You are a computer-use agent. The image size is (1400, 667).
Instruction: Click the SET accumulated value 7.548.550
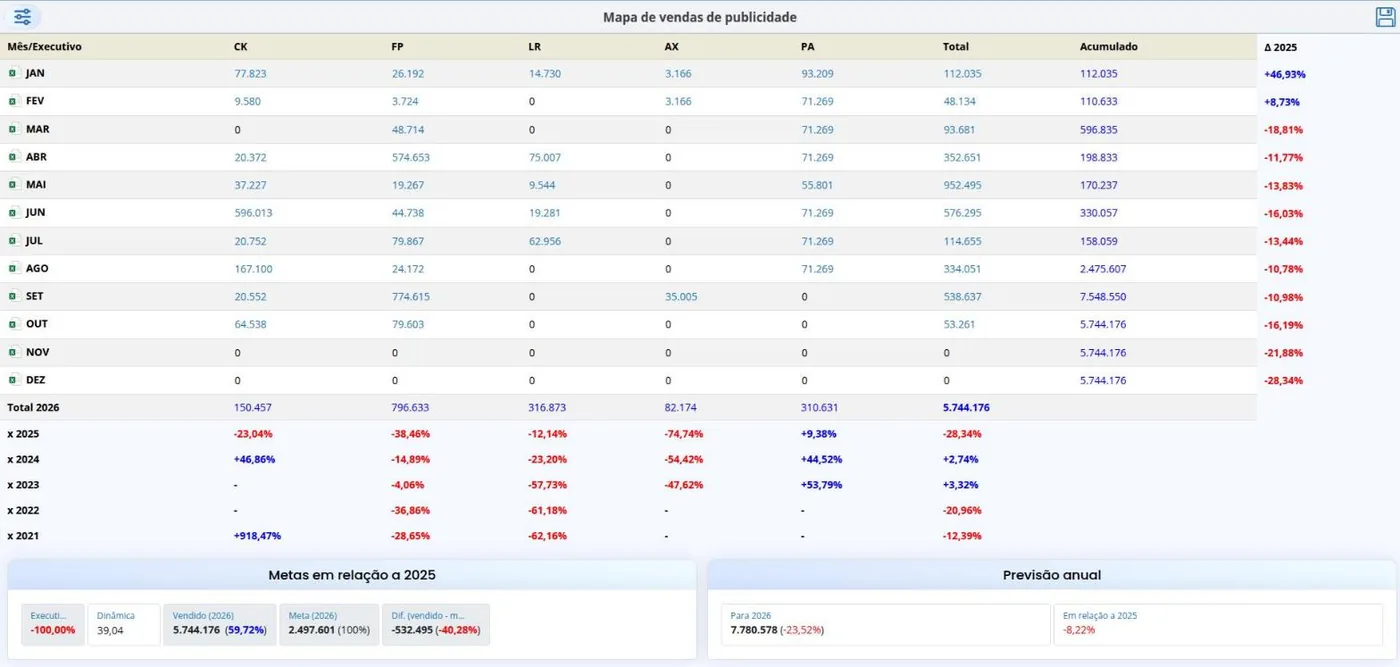(1103, 297)
